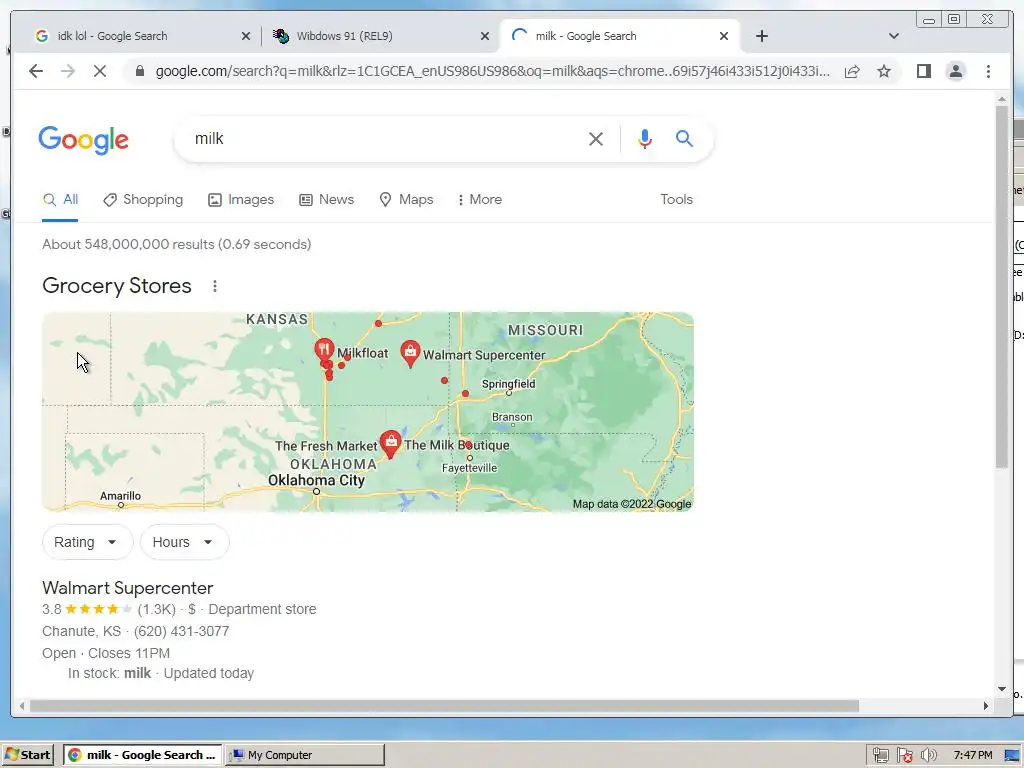This screenshot has height=768, width=1024.
Task: Click Oklahoma City on the map
Action: 316,480
